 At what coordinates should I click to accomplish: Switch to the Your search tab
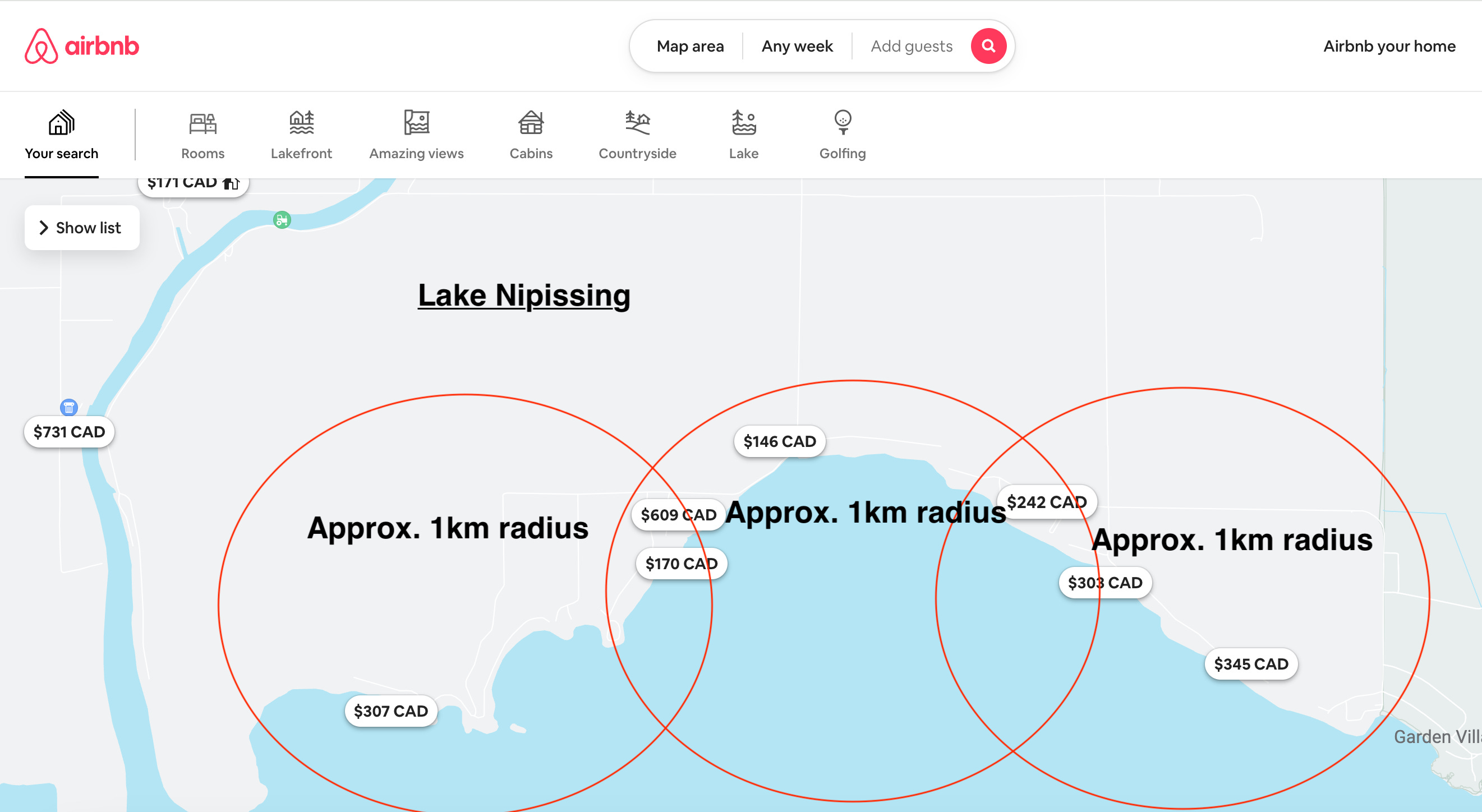coord(62,136)
